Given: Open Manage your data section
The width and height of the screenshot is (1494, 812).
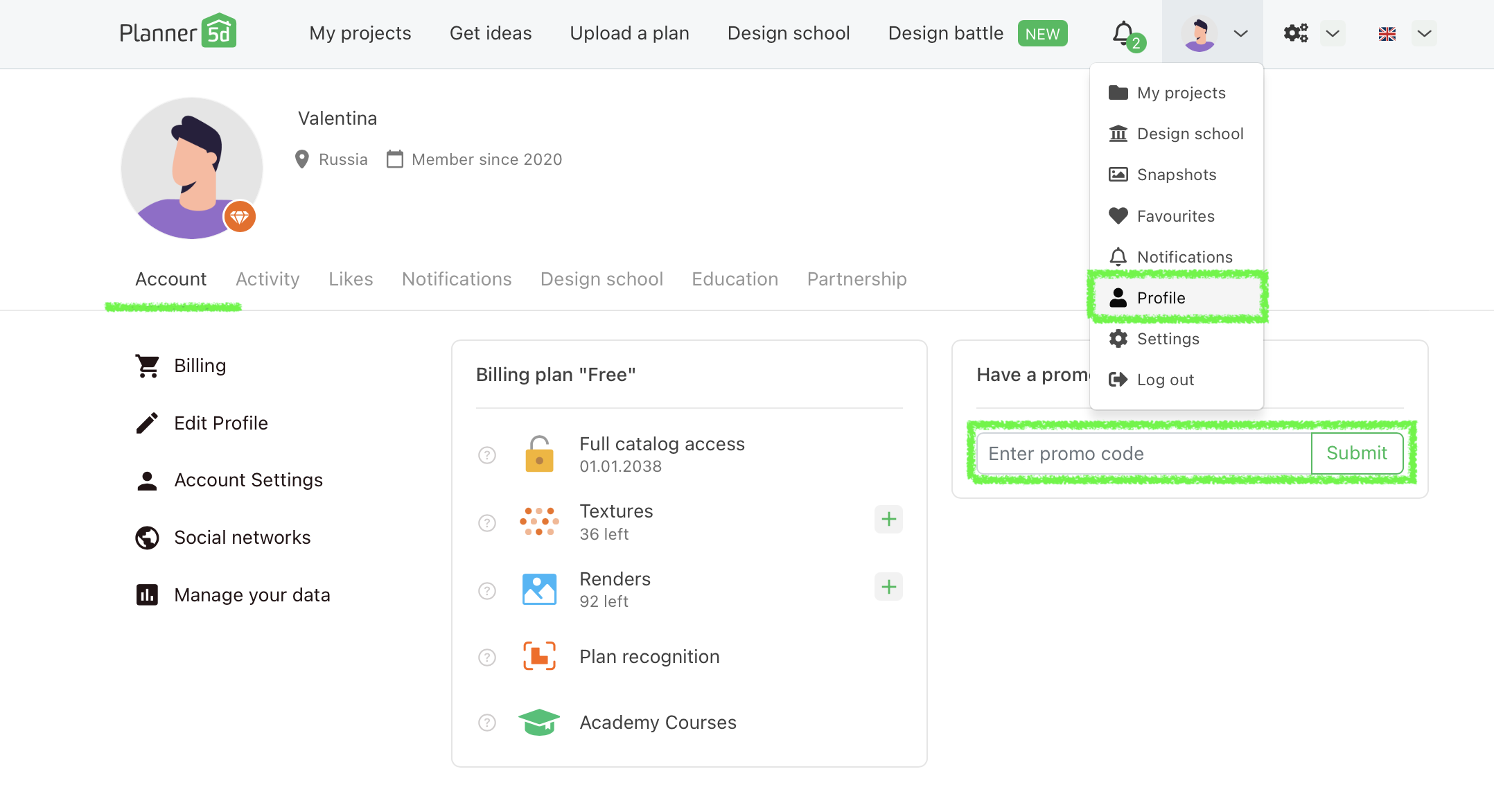Looking at the screenshot, I should (252, 595).
